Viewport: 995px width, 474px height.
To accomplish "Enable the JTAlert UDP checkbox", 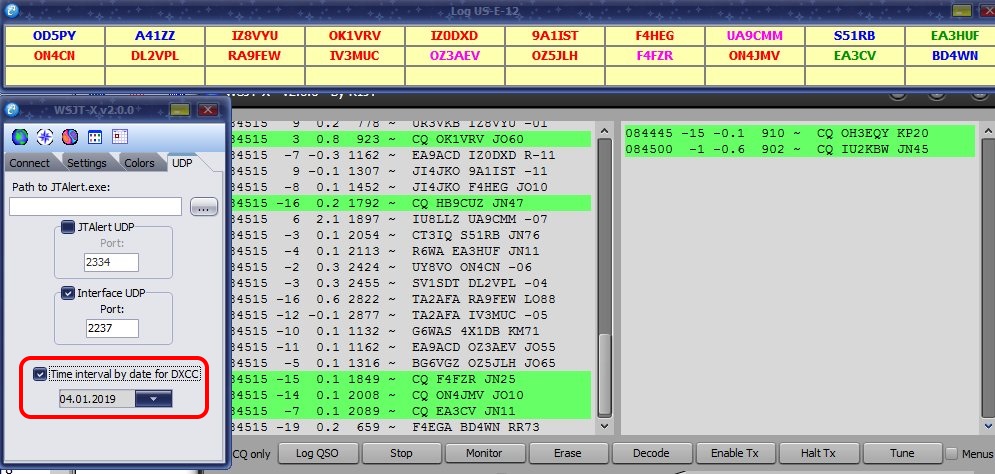I will pyautogui.click(x=68, y=227).
